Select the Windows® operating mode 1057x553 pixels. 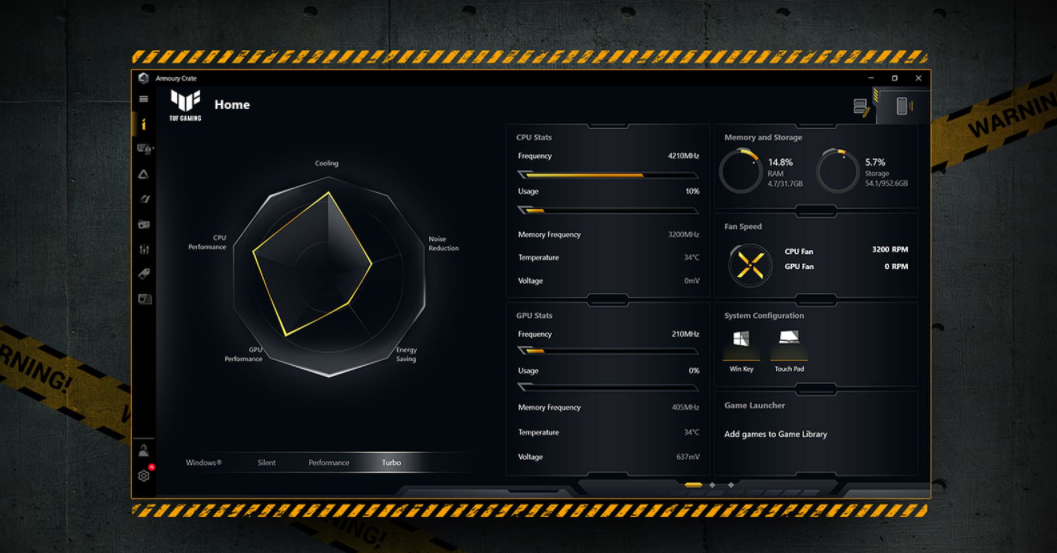tap(204, 463)
